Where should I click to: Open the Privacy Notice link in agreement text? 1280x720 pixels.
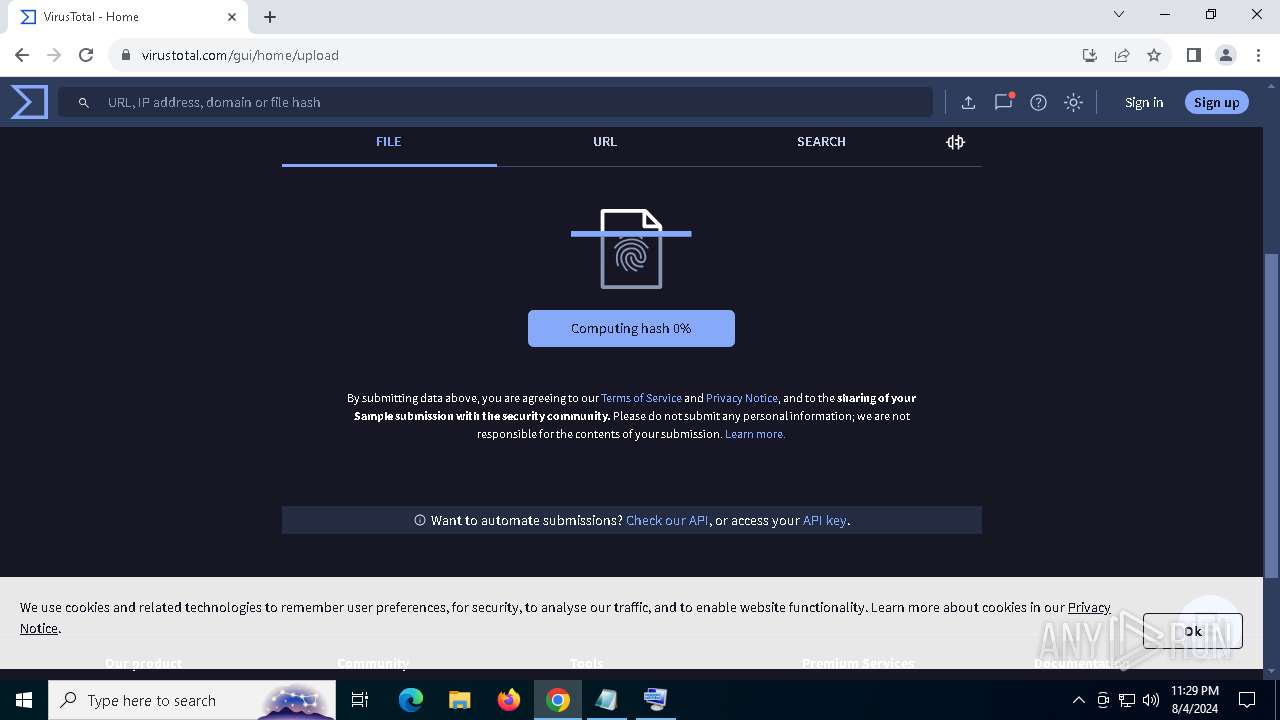point(742,398)
